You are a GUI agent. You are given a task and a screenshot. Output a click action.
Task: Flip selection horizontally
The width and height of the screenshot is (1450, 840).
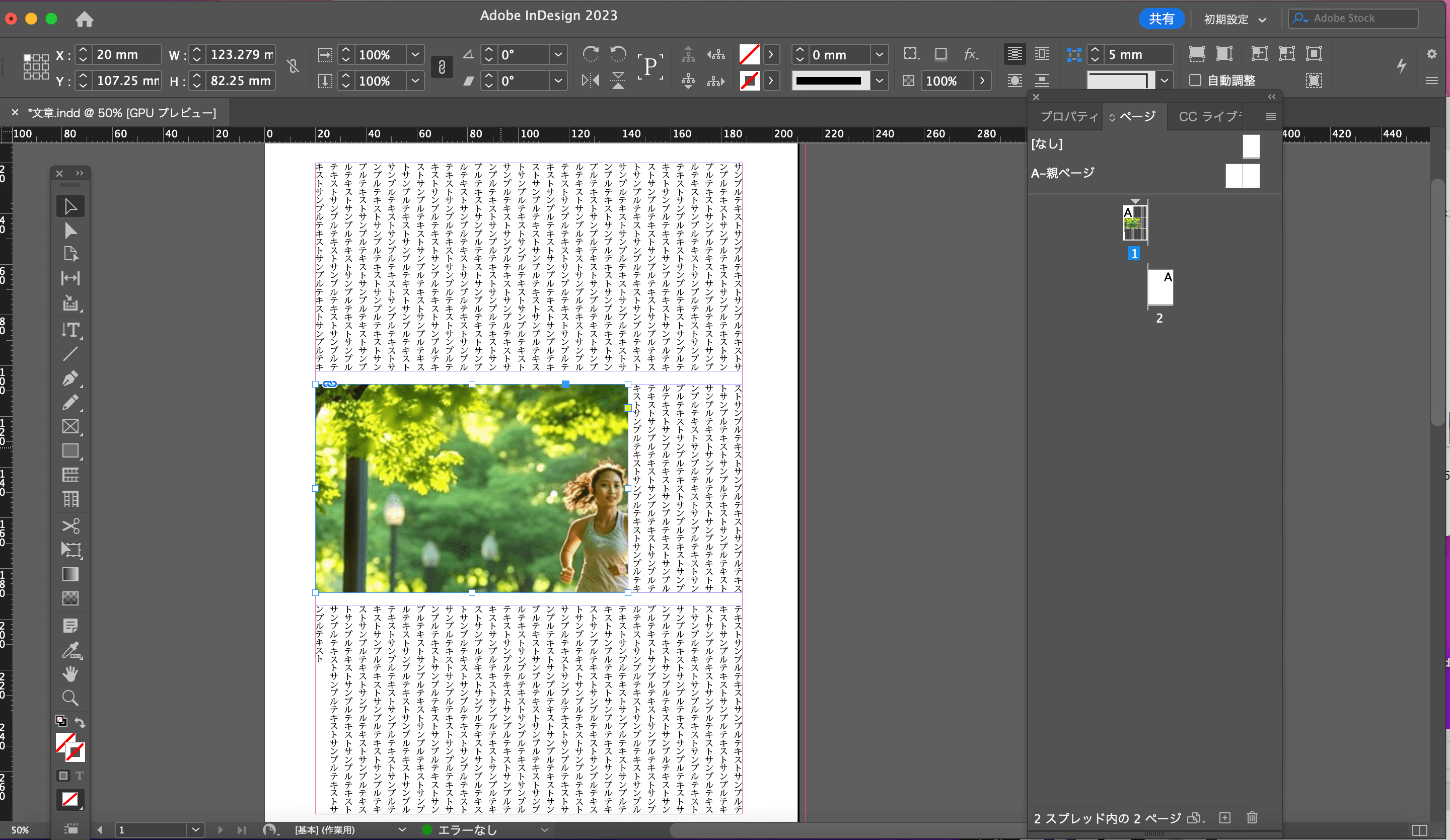point(591,81)
